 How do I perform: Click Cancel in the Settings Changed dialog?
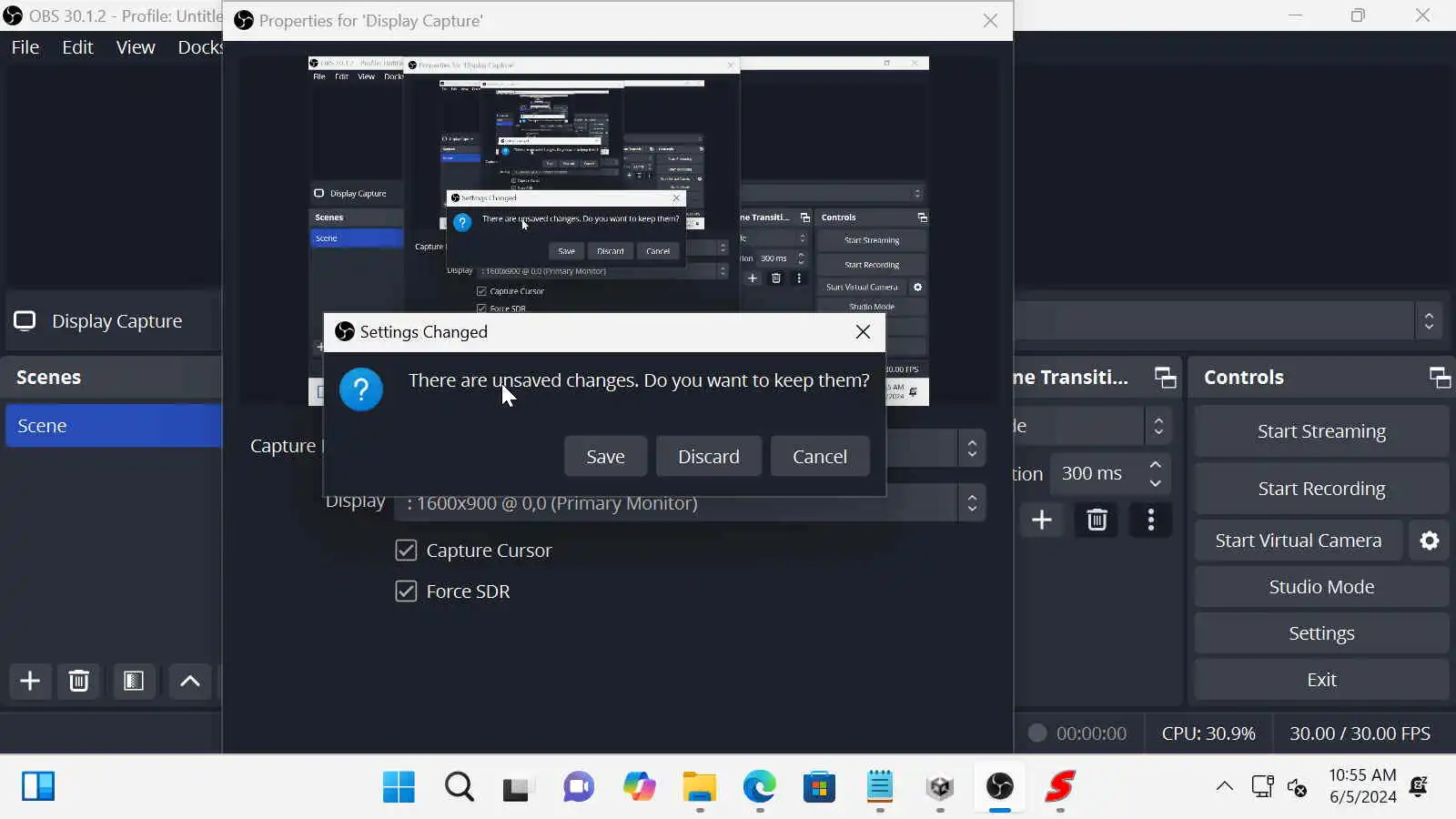[x=819, y=456]
